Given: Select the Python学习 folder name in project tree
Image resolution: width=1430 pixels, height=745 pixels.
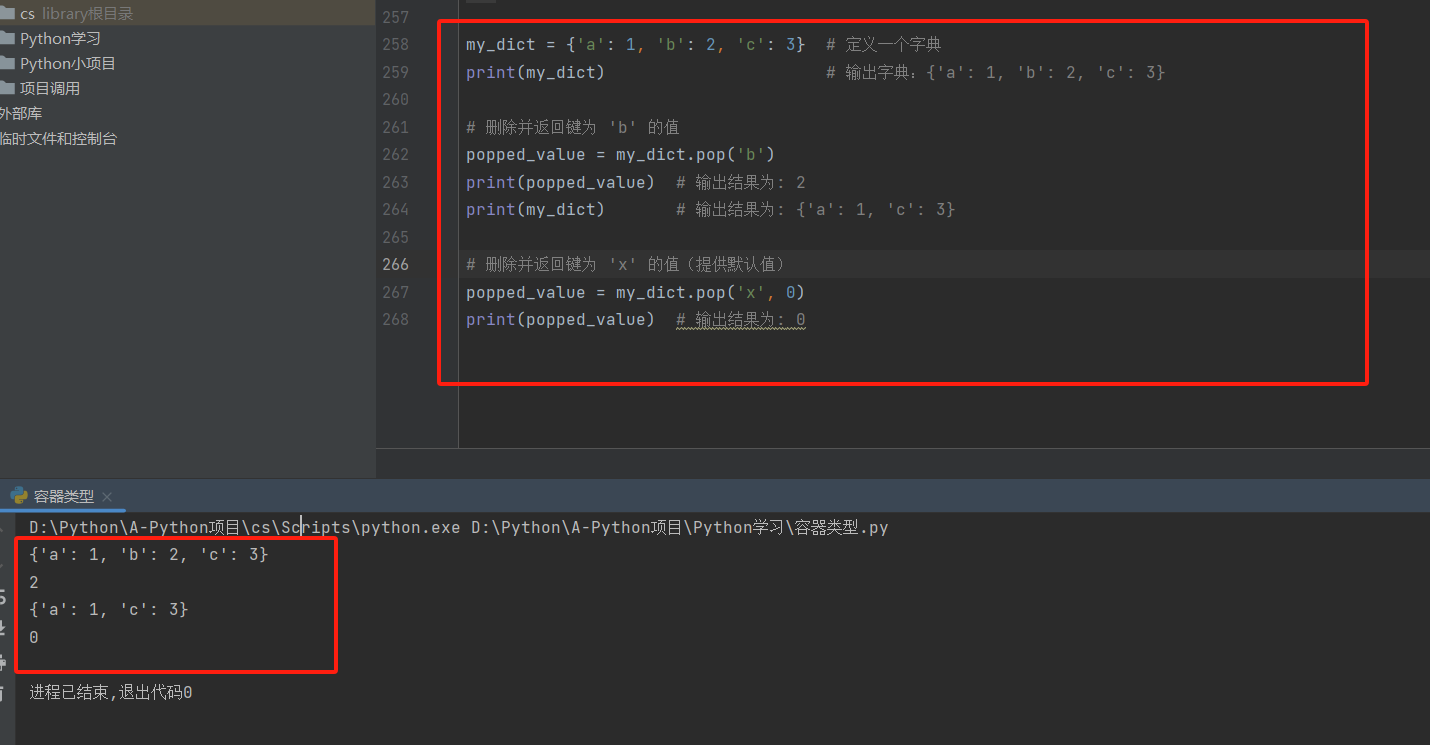Looking at the screenshot, I should click(x=60, y=38).
